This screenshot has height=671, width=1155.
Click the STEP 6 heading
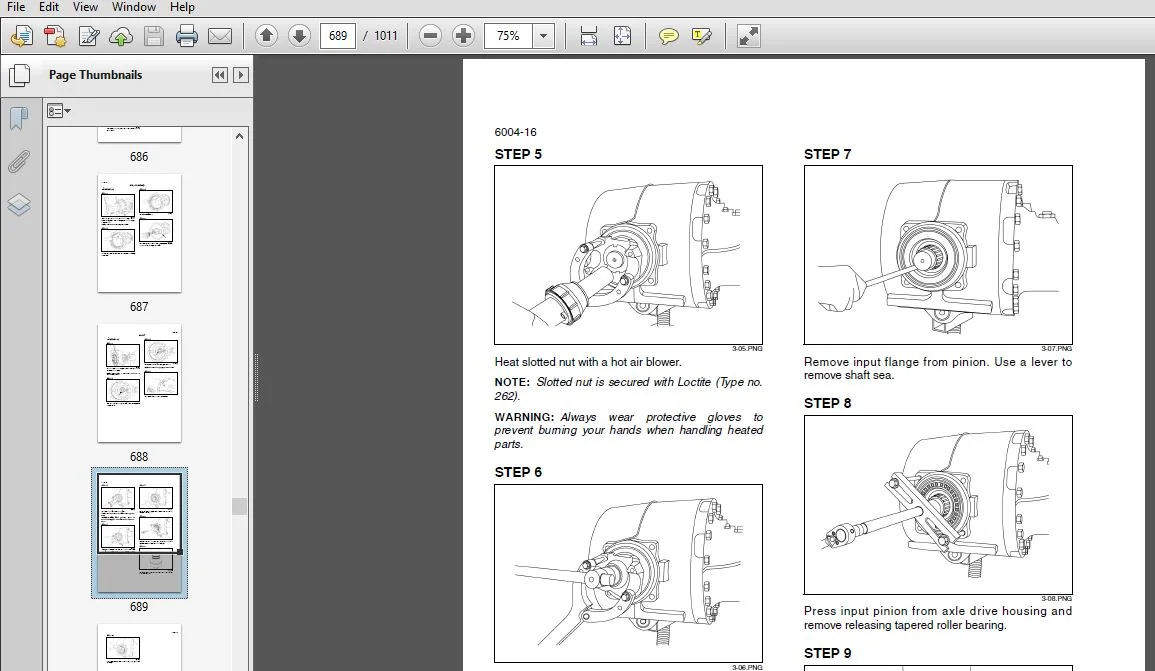[x=518, y=472]
